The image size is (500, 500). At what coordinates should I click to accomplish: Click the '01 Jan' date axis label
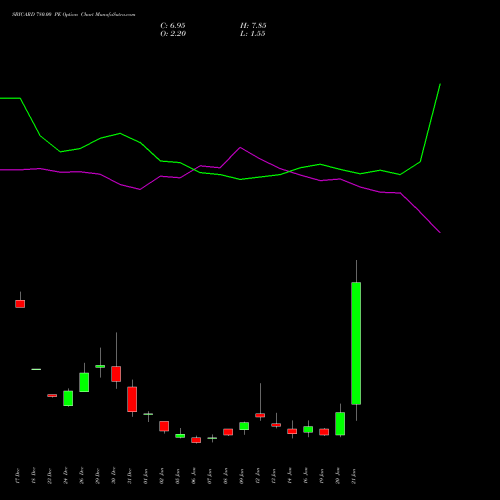tap(146, 476)
